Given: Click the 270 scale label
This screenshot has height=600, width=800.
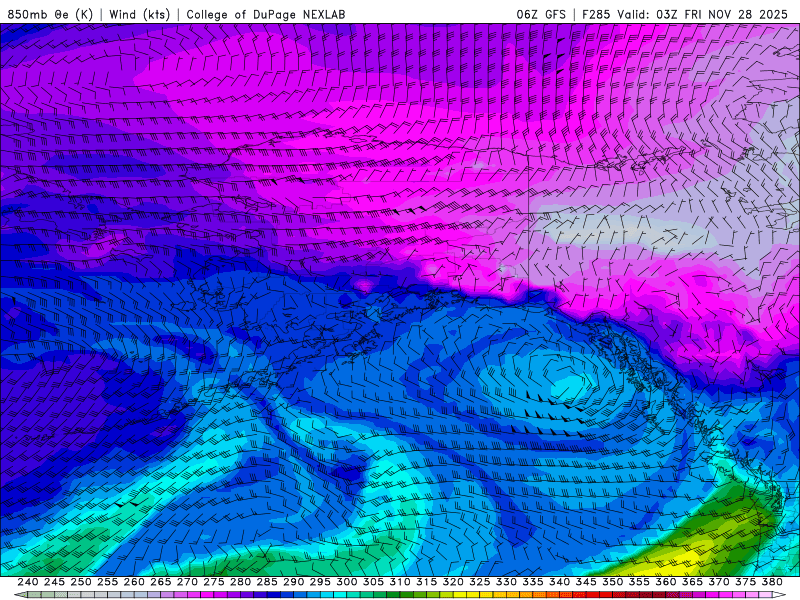Looking at the screenshot, I should click(187, 582).
